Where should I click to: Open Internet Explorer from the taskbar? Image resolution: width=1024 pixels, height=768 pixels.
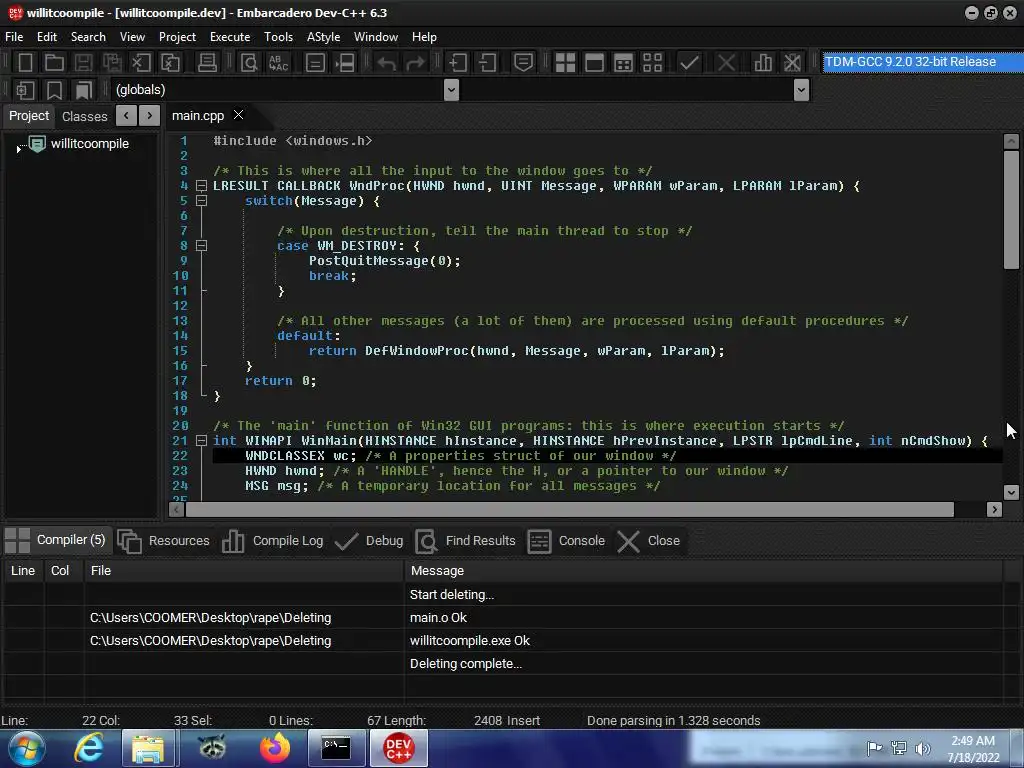[x=89, y=748]
